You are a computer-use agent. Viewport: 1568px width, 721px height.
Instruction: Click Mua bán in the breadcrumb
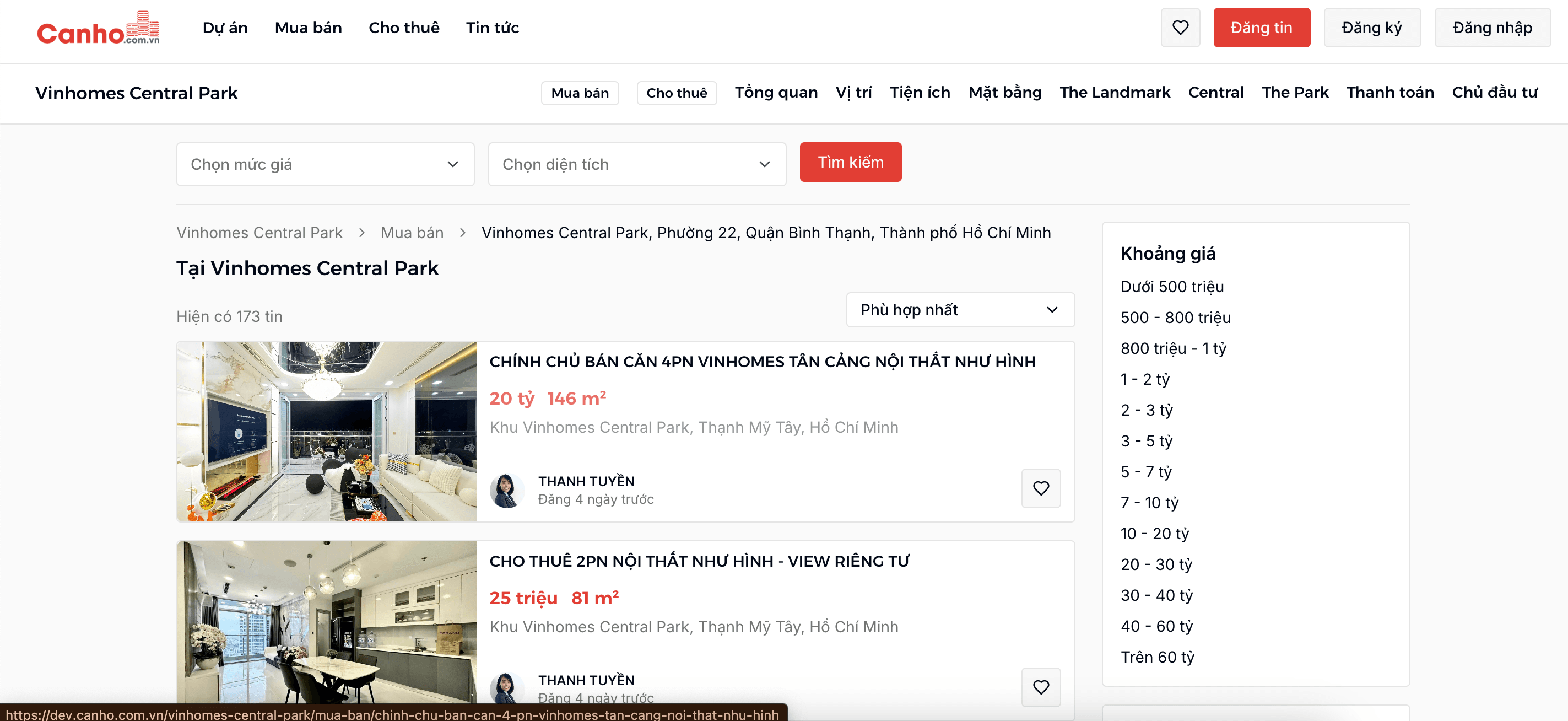click(412, 233)
